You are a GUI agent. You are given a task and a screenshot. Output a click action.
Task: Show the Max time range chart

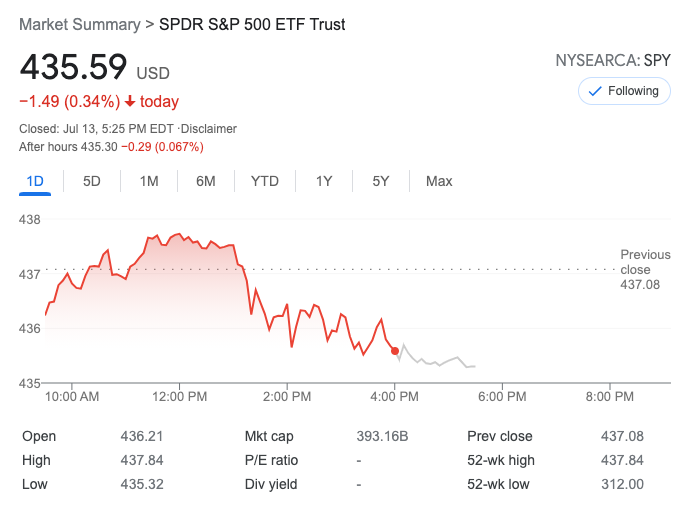point(439,181)
